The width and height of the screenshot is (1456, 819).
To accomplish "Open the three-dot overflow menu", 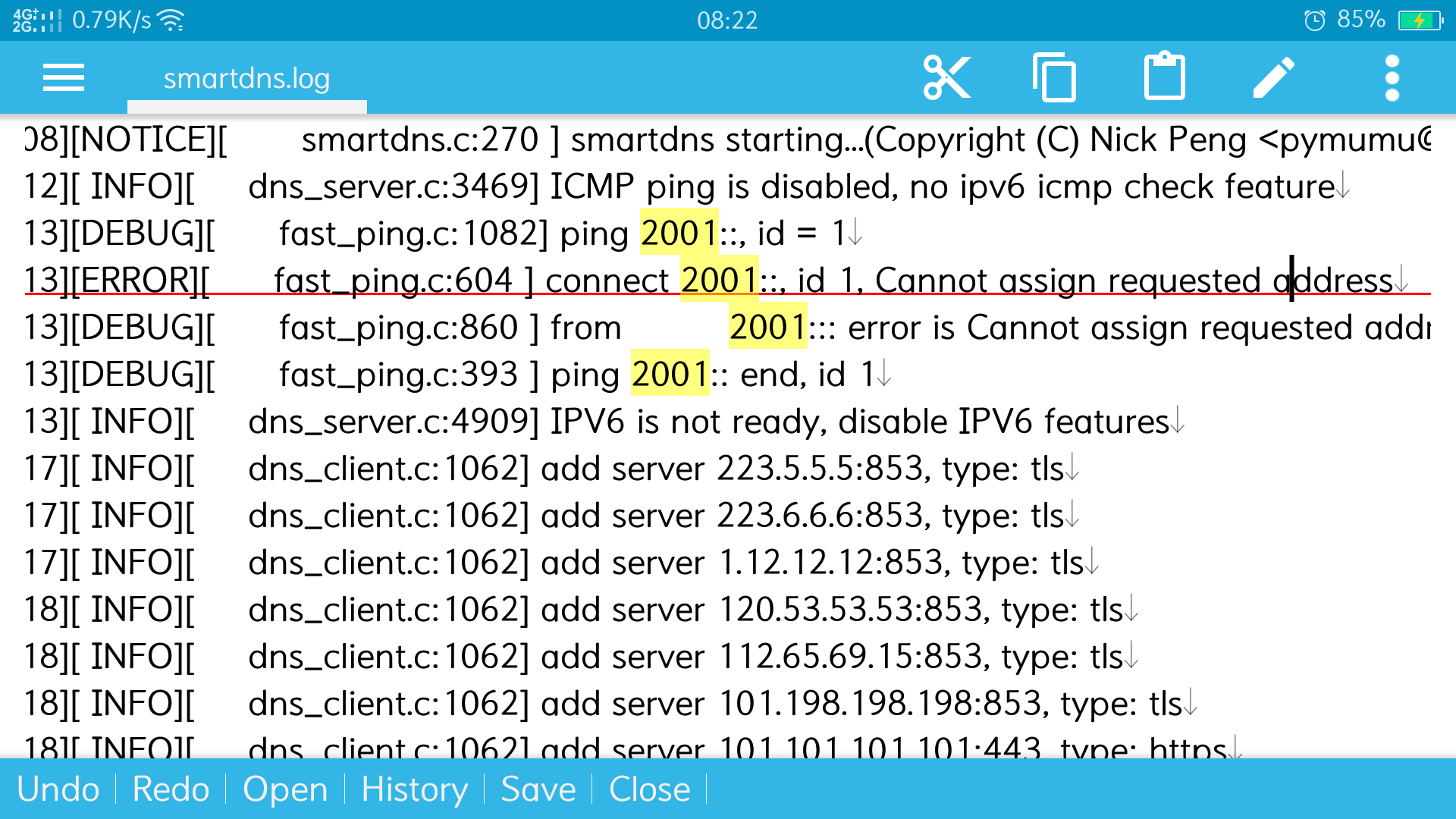I will pyautogui.click(x=1392, y=77).
